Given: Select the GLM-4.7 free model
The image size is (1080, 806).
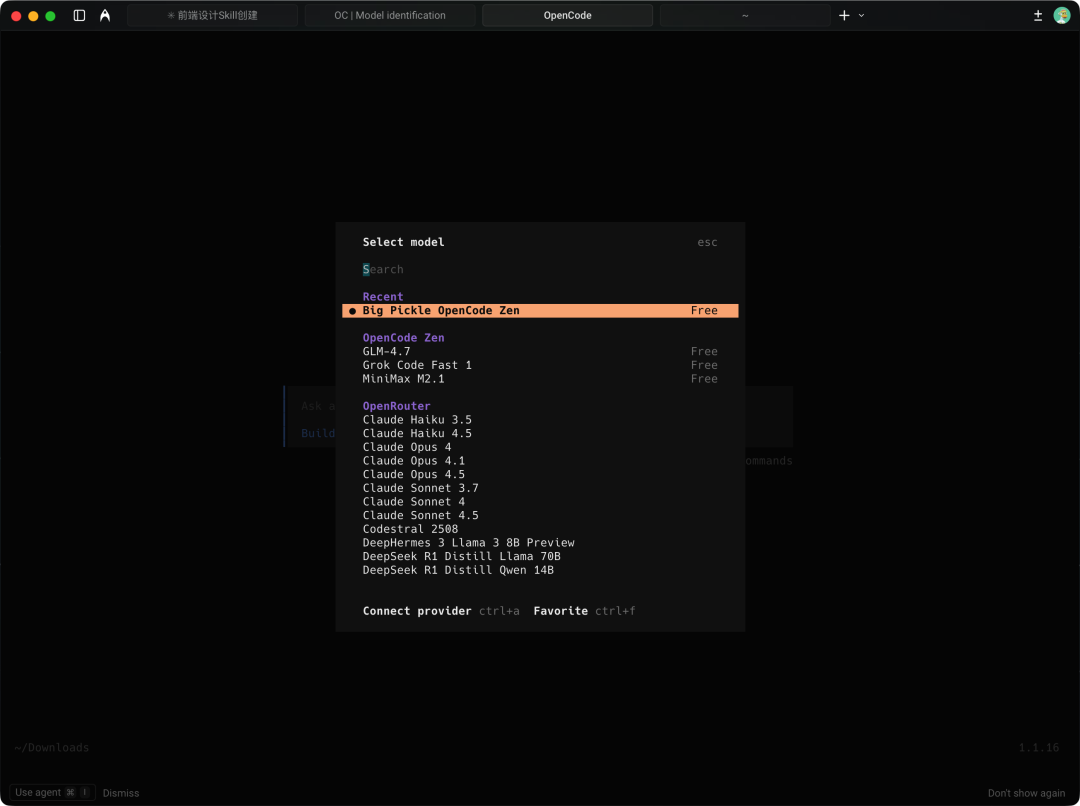Looking at the screenshot, I should (x=387, y=352).
